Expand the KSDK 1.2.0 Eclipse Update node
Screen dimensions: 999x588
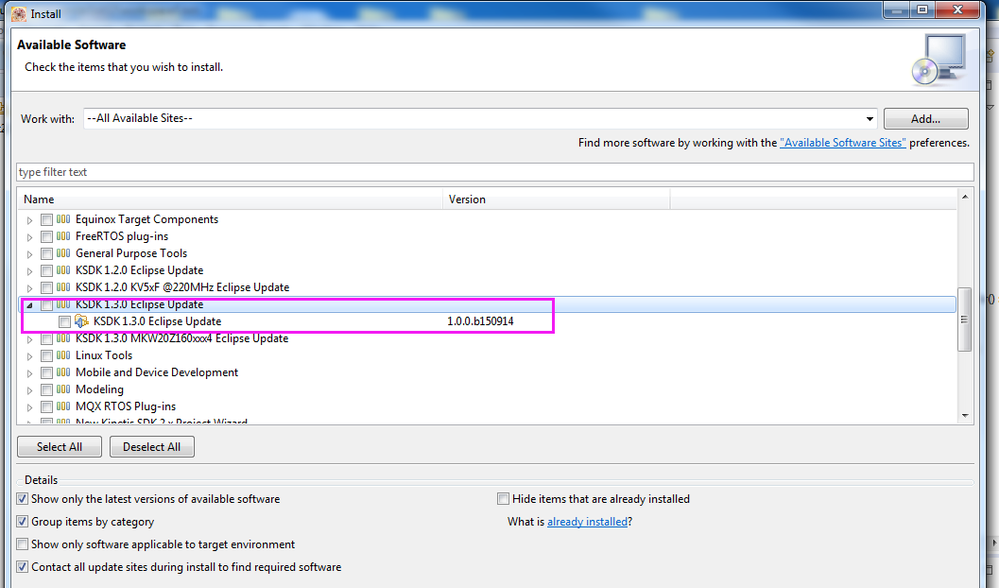pyautogui.click(x=29, y=271)
